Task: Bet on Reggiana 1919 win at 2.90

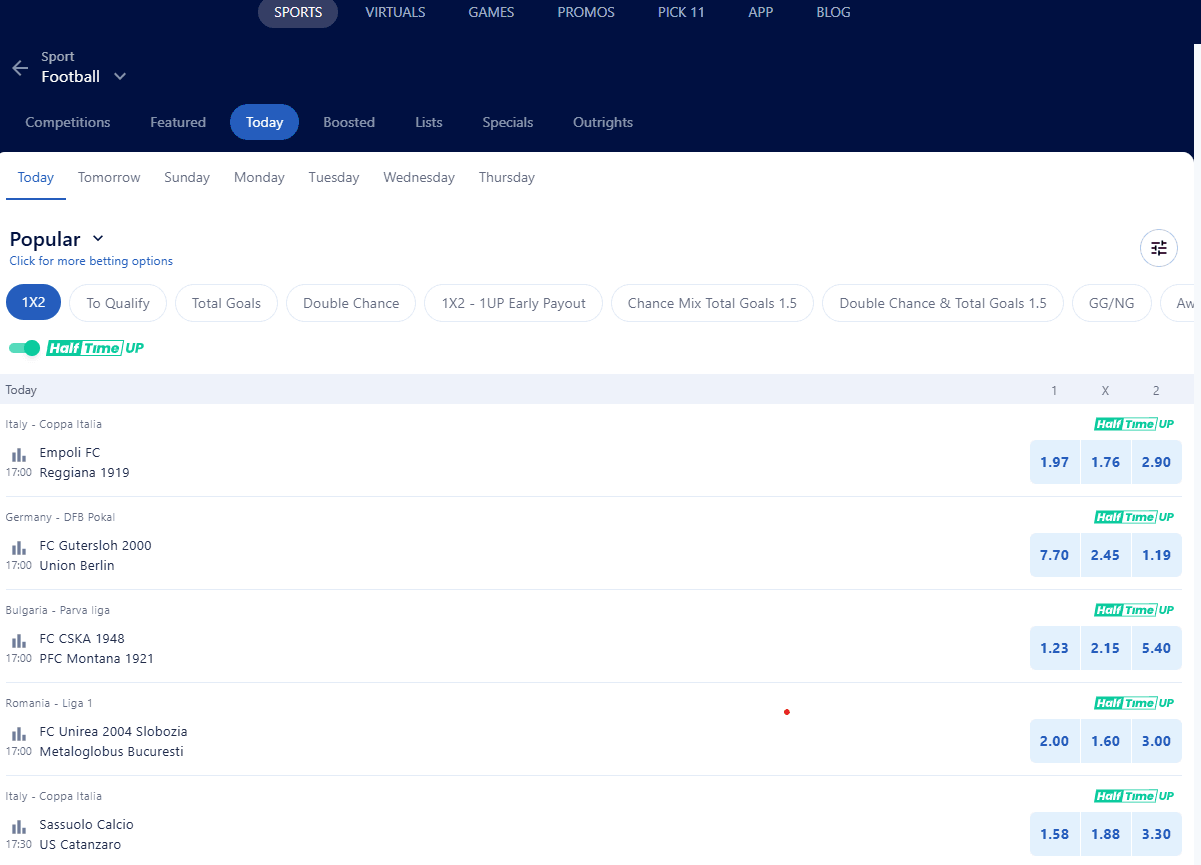Action: 1157,462
